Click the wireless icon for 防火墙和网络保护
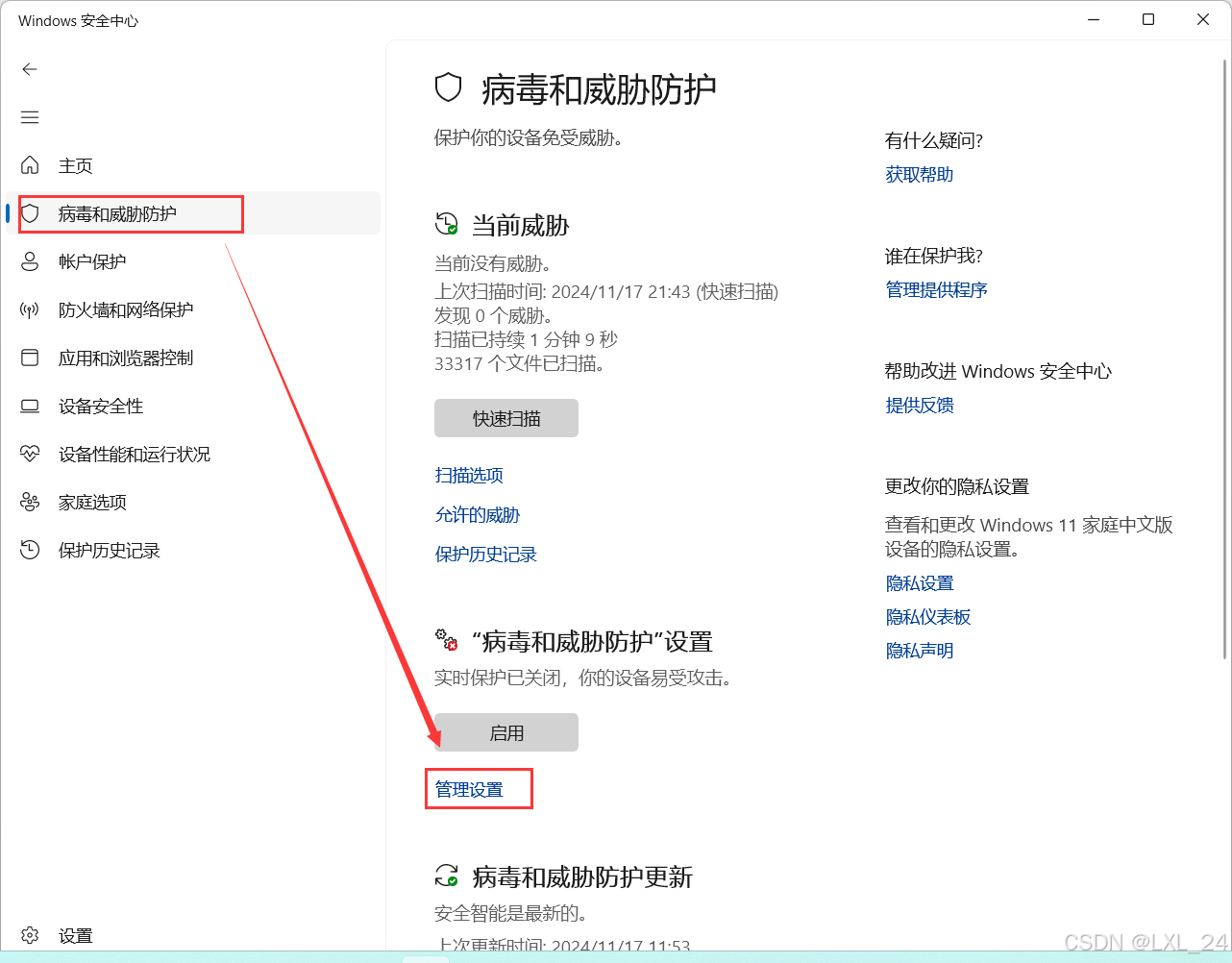 [x=30, y=309]
